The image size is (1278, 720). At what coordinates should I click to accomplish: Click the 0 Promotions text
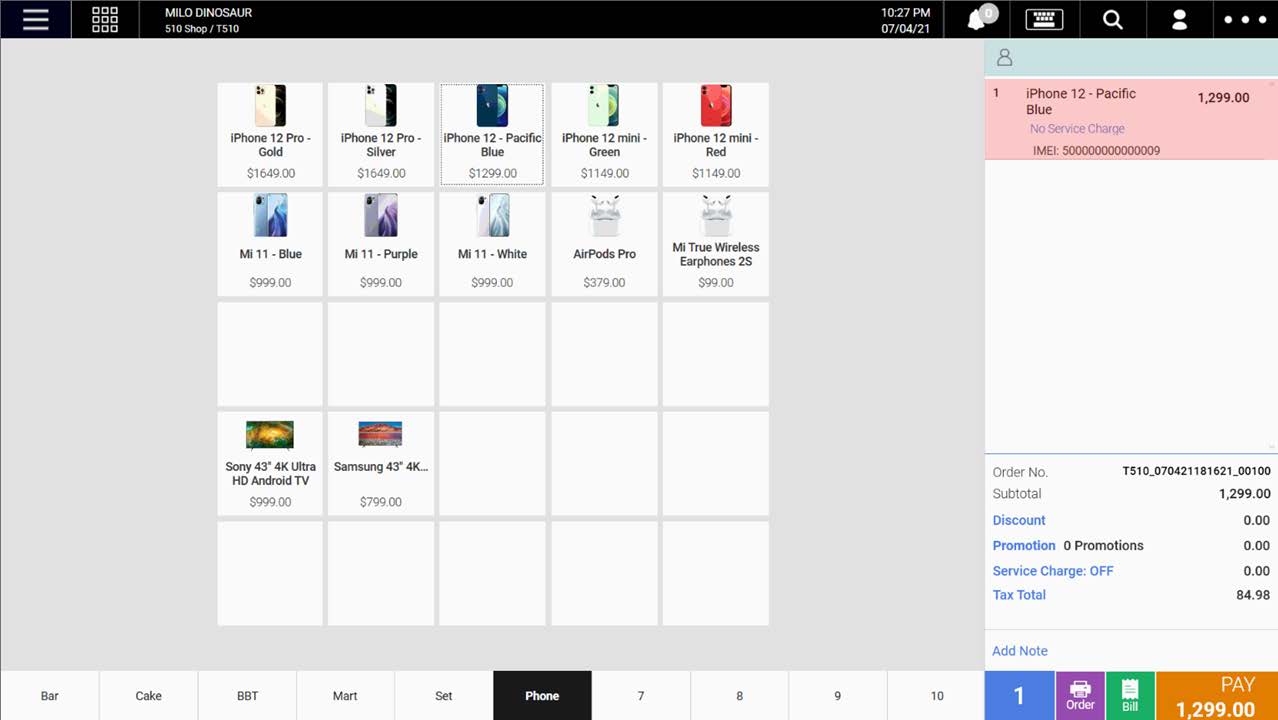pos(1103,545)
